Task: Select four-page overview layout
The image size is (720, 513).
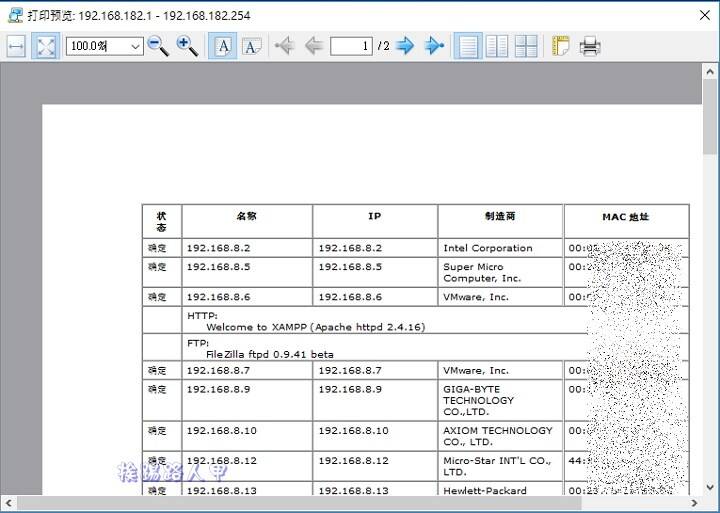Action: click(x=526, y=46)
